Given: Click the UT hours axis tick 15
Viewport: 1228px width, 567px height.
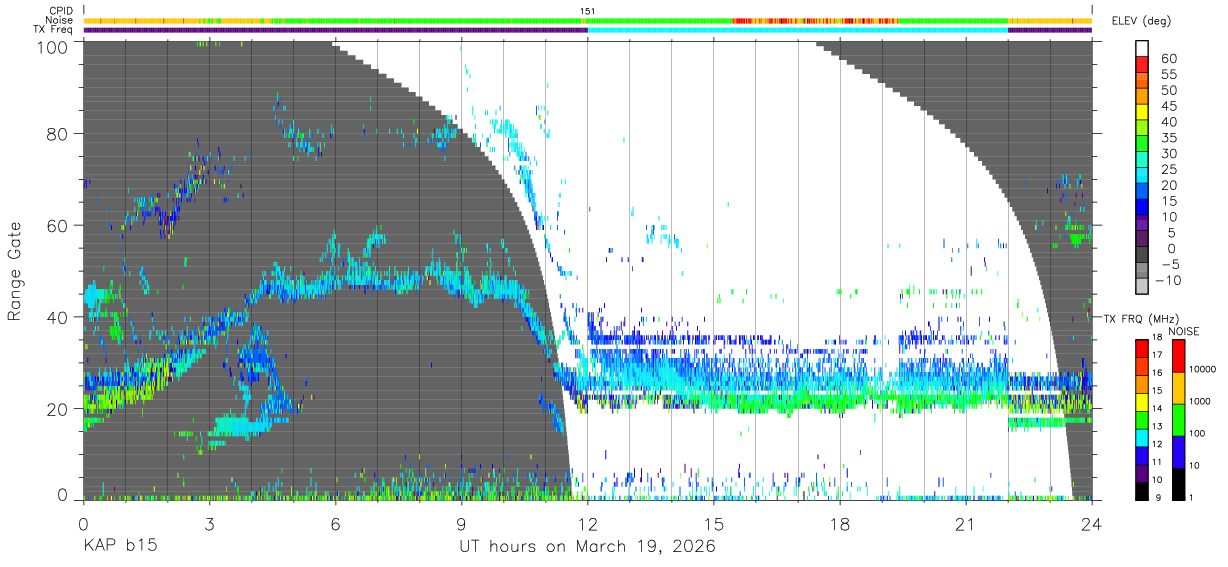Looking at the screenshot, I should [713, 523].
